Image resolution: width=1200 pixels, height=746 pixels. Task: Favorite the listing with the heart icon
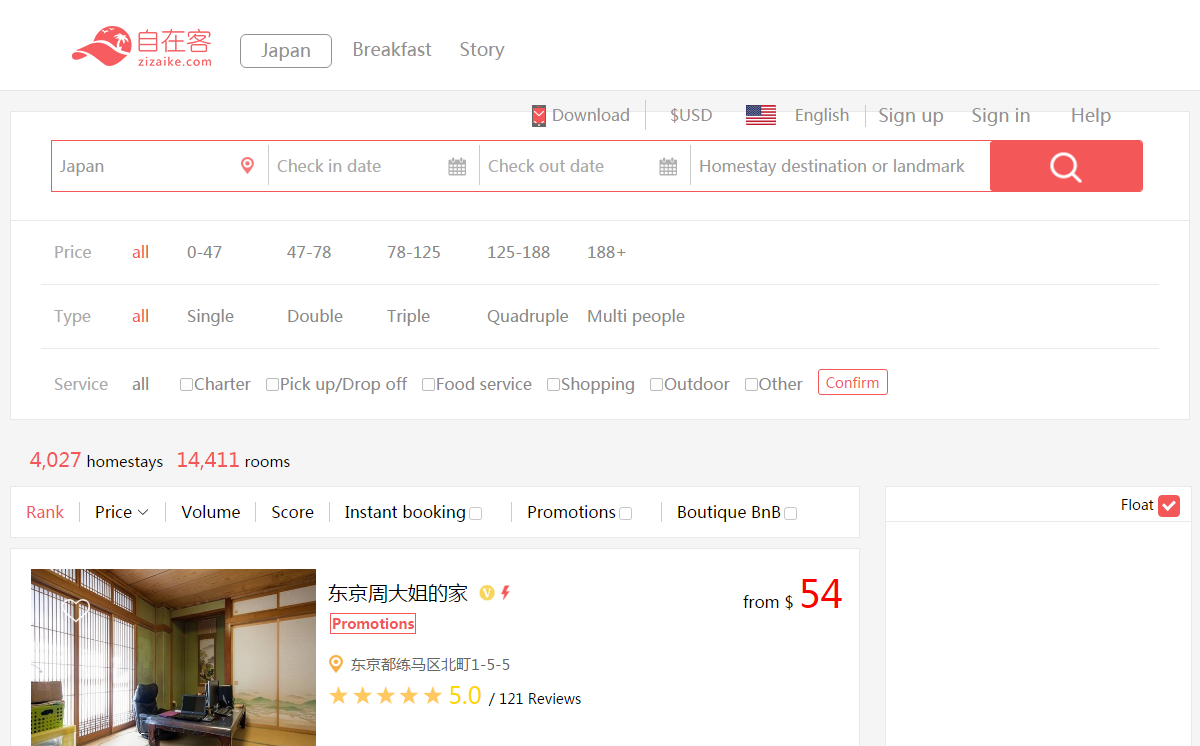coord(78,609)
